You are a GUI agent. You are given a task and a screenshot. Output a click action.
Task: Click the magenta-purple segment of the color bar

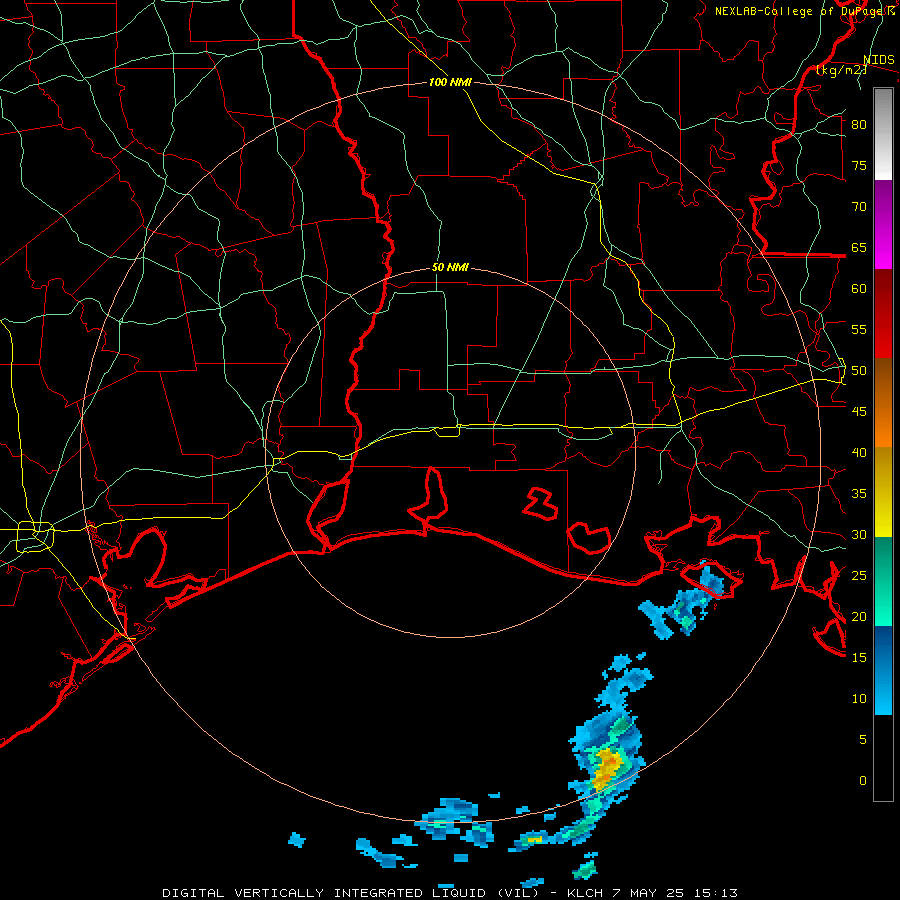(883, 225)
